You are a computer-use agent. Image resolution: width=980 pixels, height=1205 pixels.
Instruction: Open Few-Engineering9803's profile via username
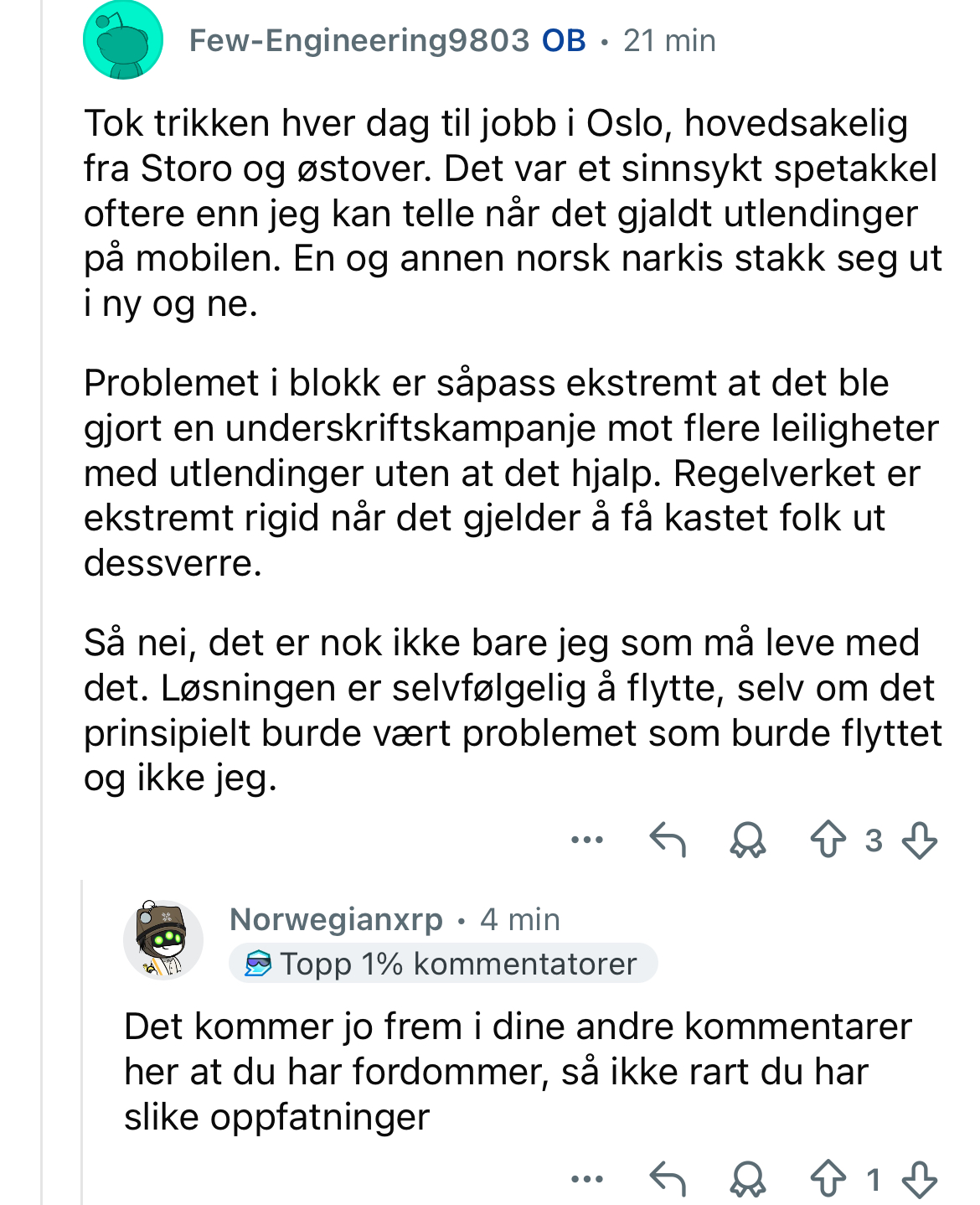[359, 40]
